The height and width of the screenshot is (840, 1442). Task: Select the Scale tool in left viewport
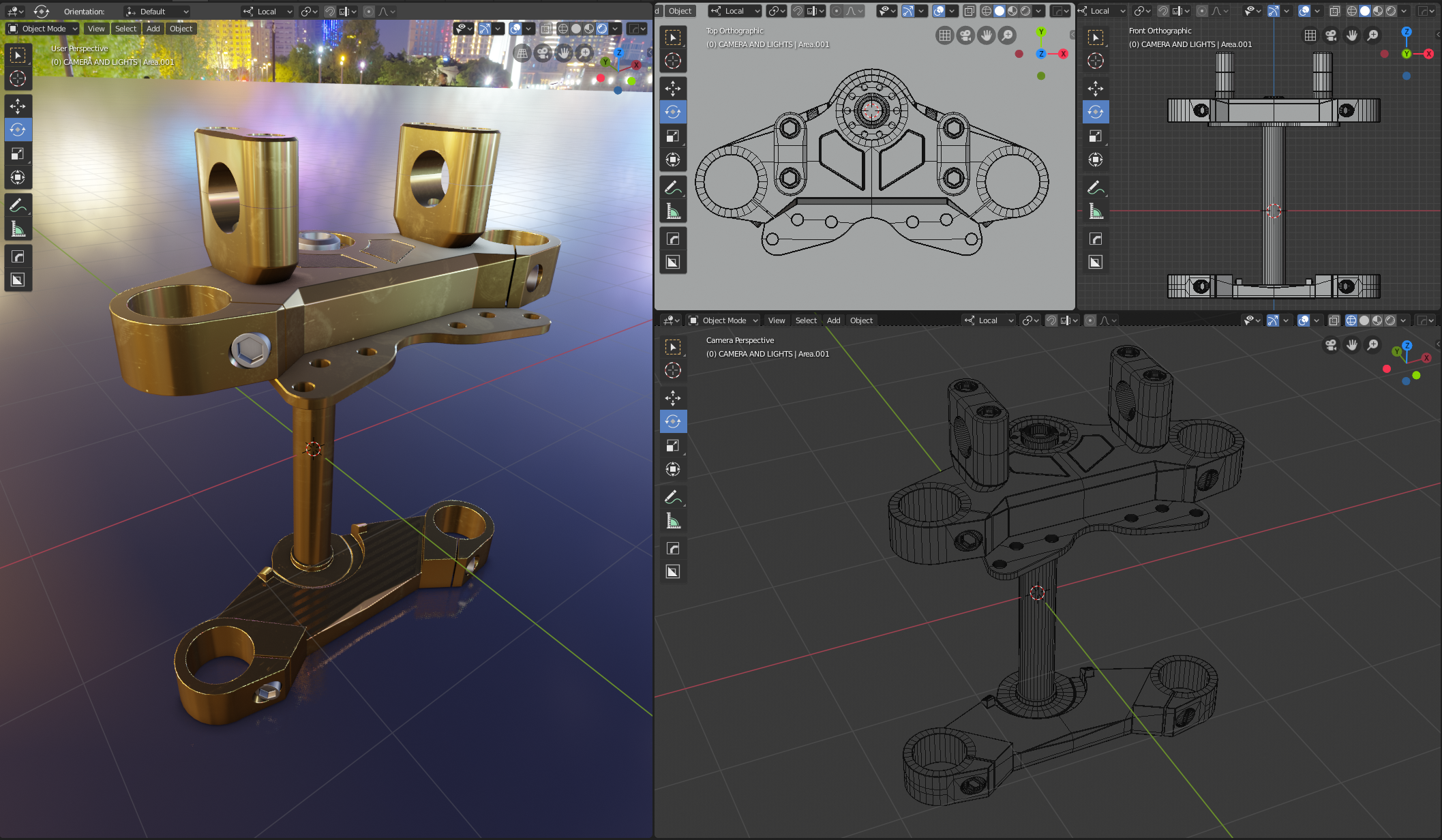coord(18,153)
